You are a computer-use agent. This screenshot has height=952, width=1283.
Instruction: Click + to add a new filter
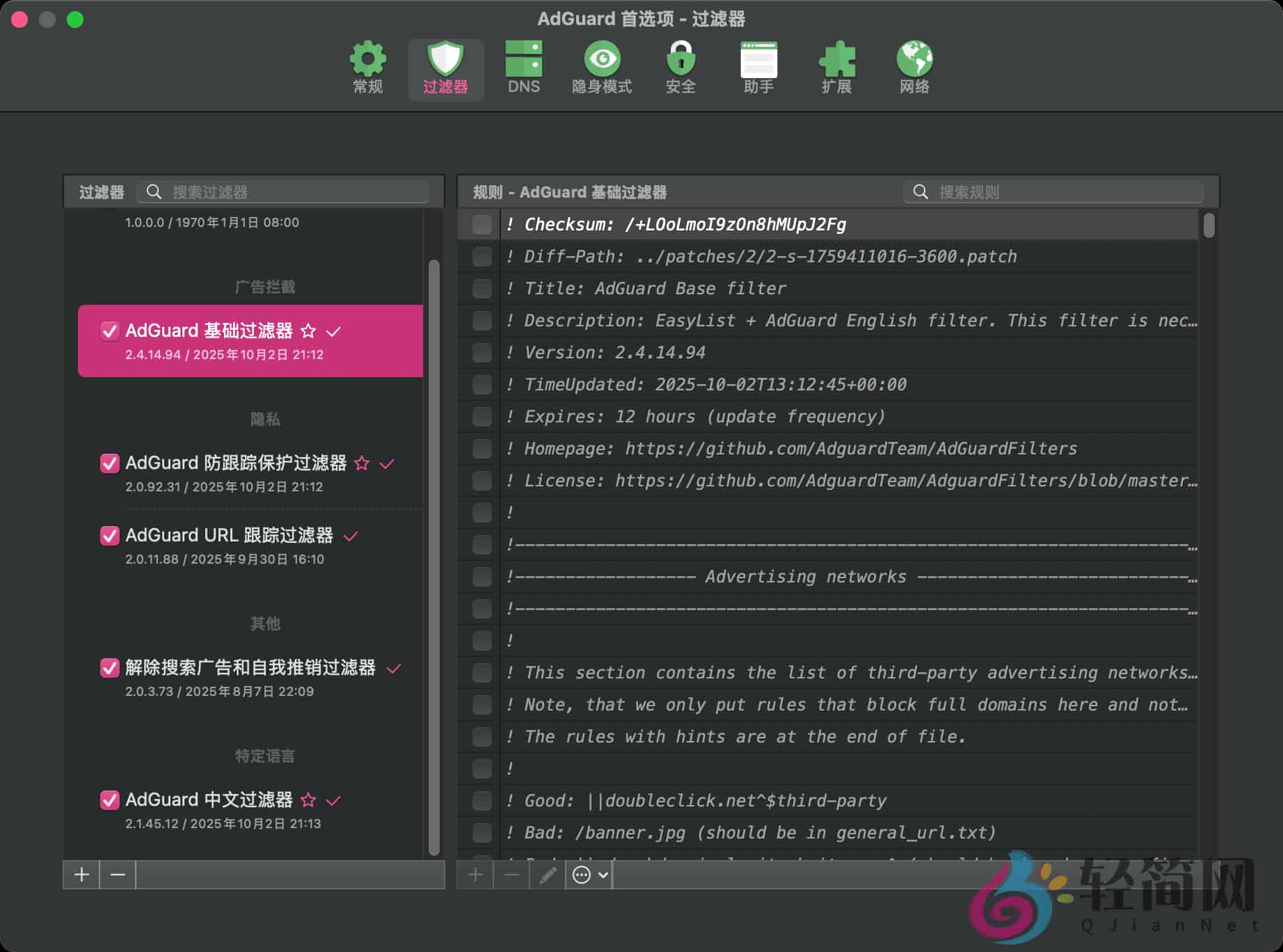(81, 875)
